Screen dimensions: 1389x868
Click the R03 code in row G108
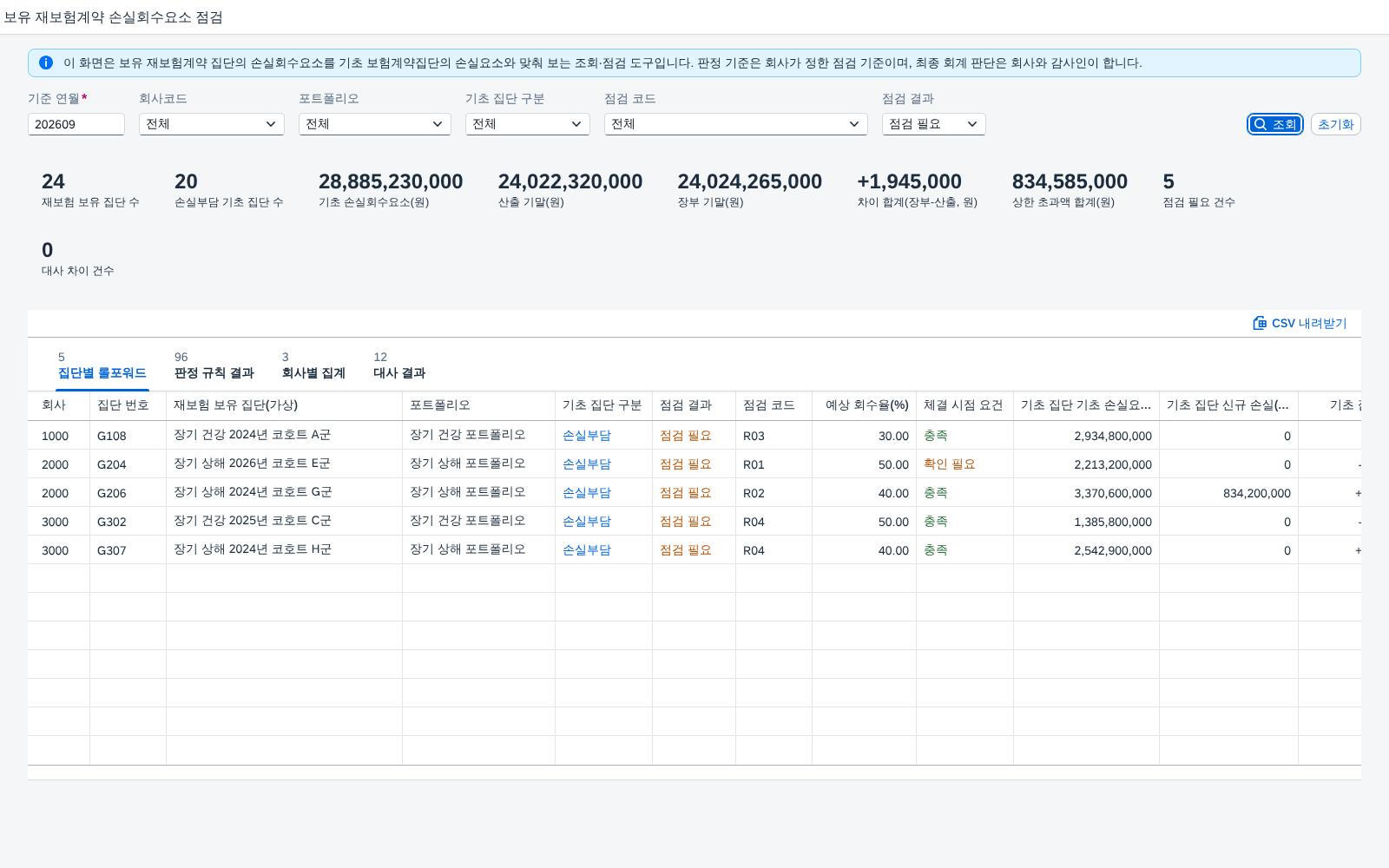754,436
